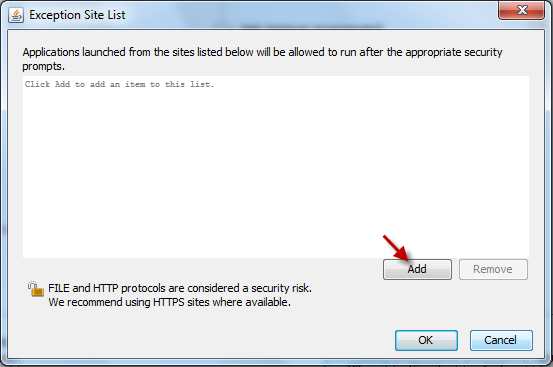Select the 'Click Add to add' placeholder text
This screenshot has width=553, height=367.
pyautogui.click(x=119, y=84)
